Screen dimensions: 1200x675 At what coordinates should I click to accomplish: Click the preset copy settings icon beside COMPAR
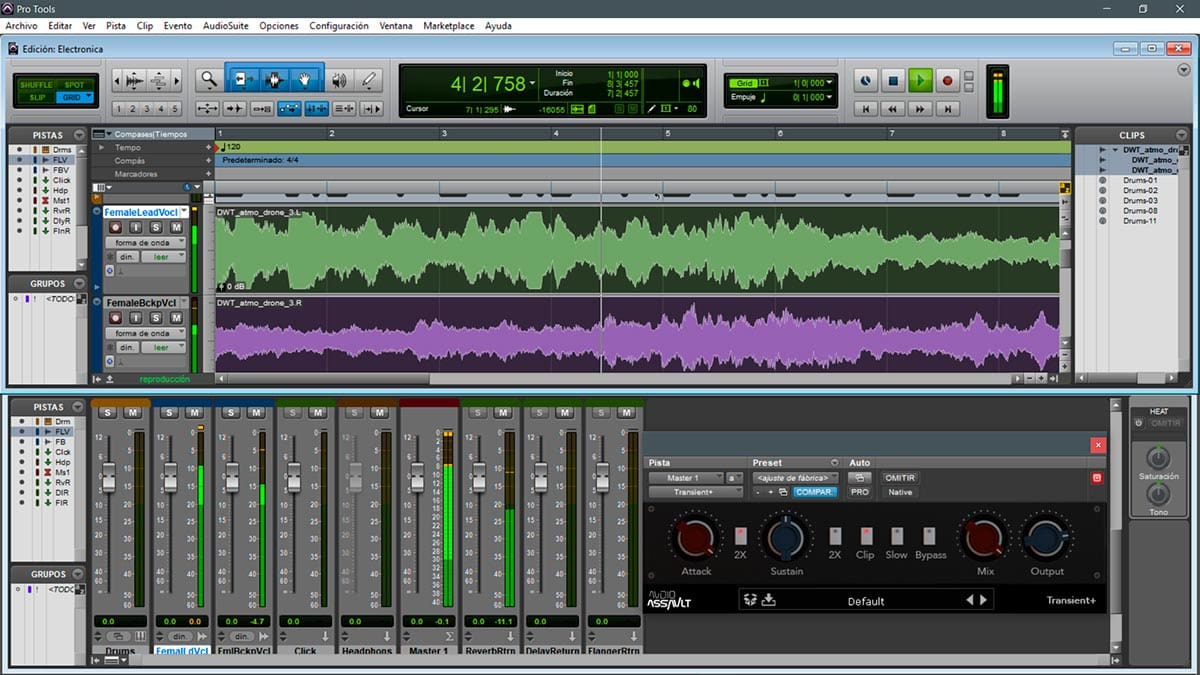[783, 492]
